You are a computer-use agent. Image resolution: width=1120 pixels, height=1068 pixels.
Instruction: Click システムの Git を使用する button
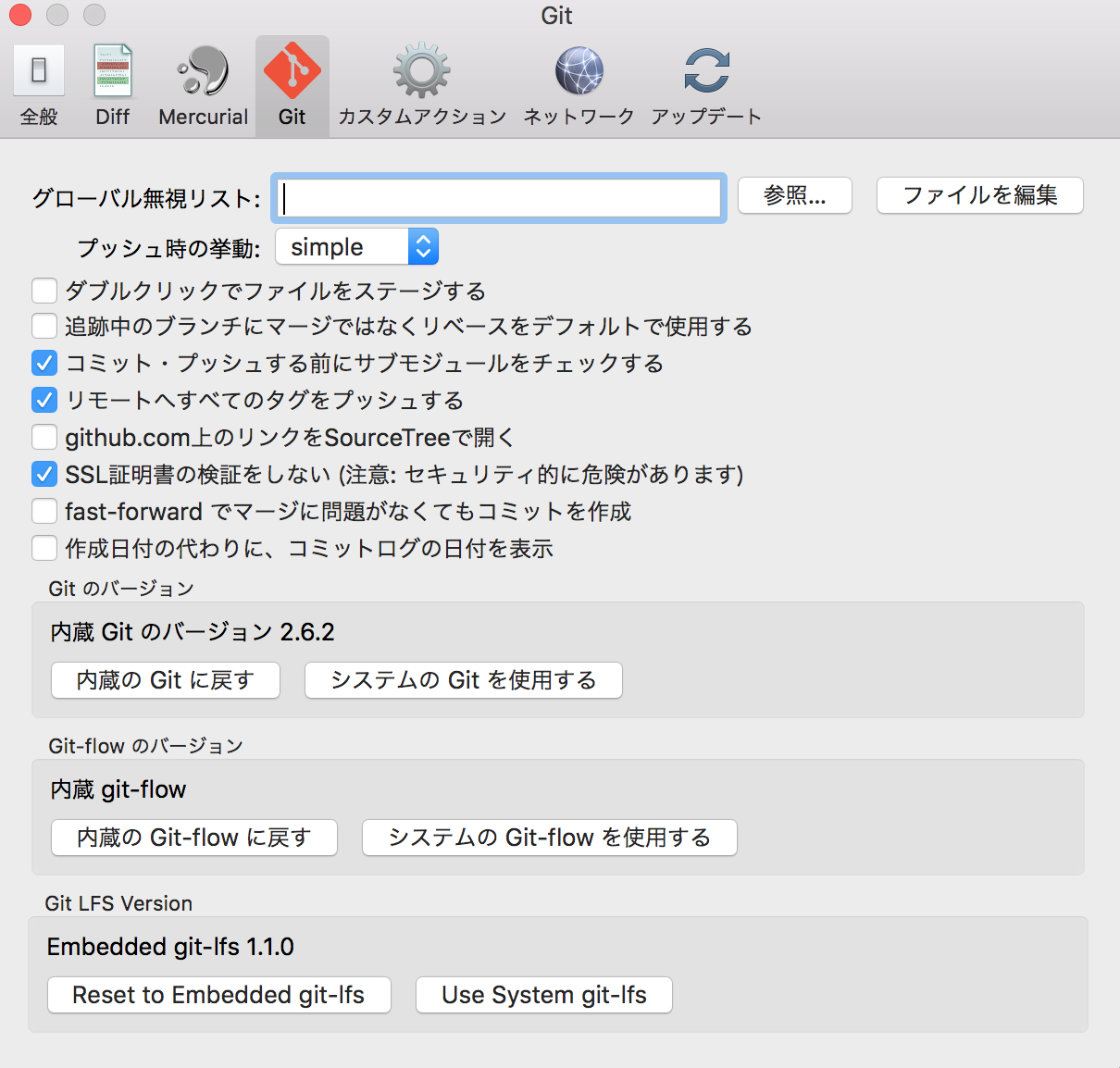point(464,680)
